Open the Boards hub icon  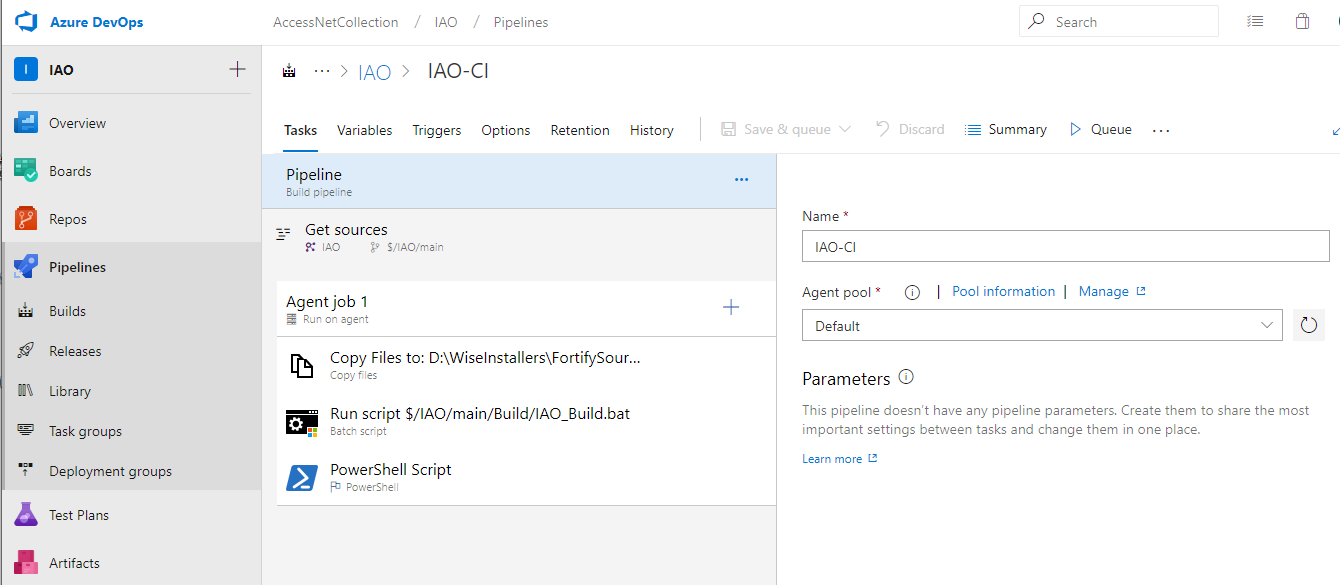pyautogui.click(x=26, y=171)
